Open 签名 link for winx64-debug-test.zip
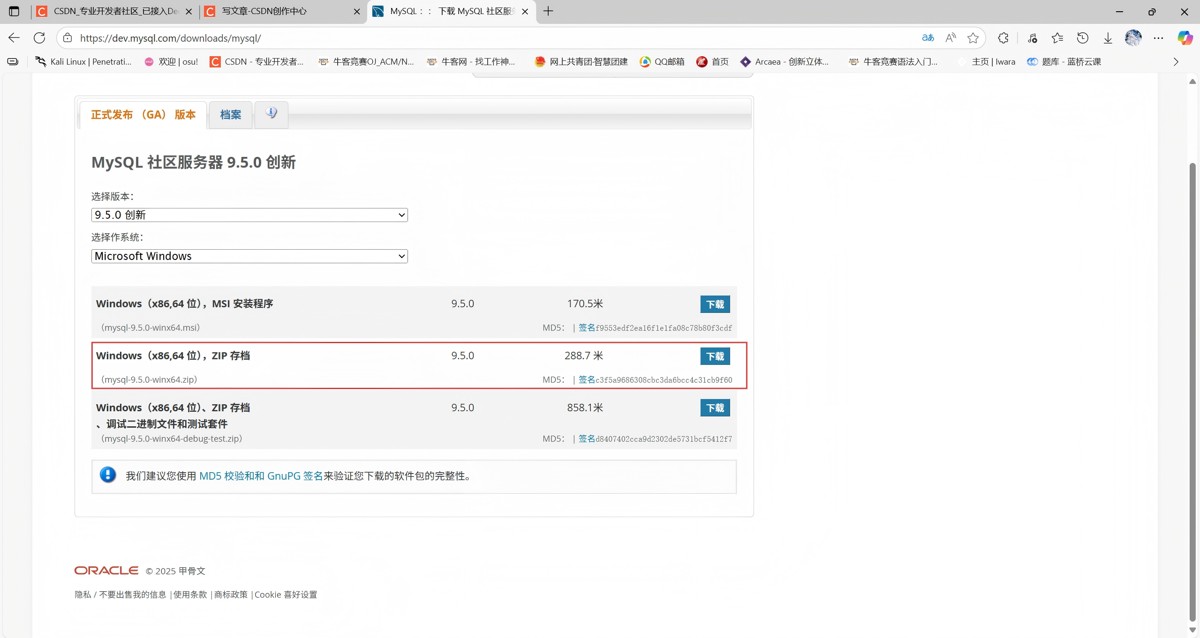This screenshot has width=1200, height=638. (x=587, y=439)
